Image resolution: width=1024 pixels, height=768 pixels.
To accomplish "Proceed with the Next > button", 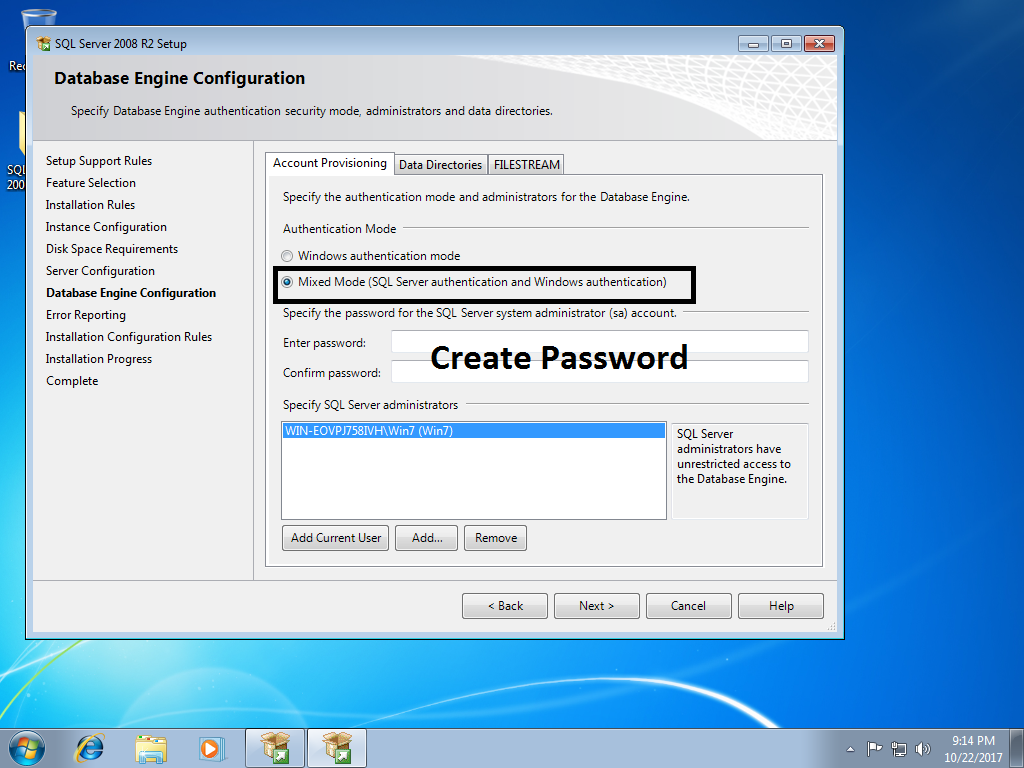I will [596, 606].
